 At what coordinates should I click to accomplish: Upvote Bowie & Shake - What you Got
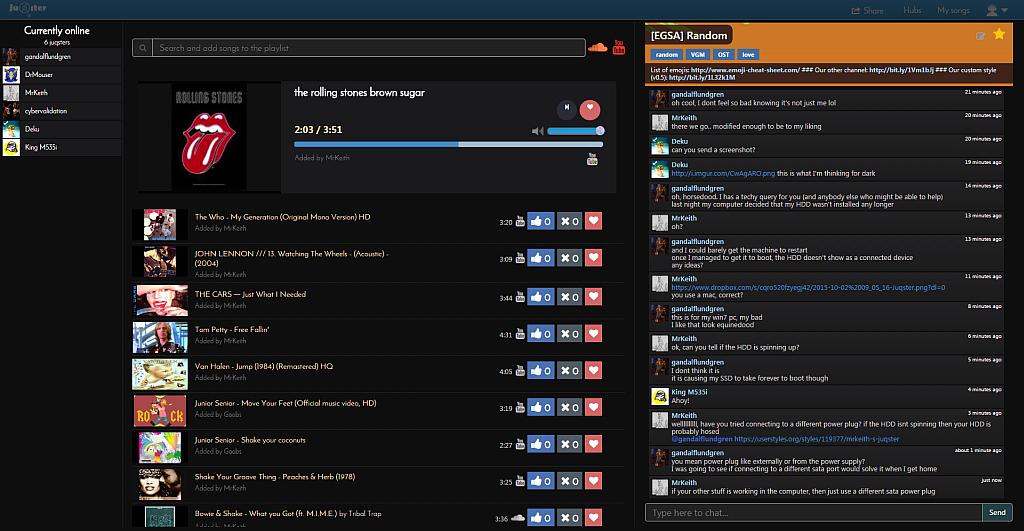tap(541, 518)
